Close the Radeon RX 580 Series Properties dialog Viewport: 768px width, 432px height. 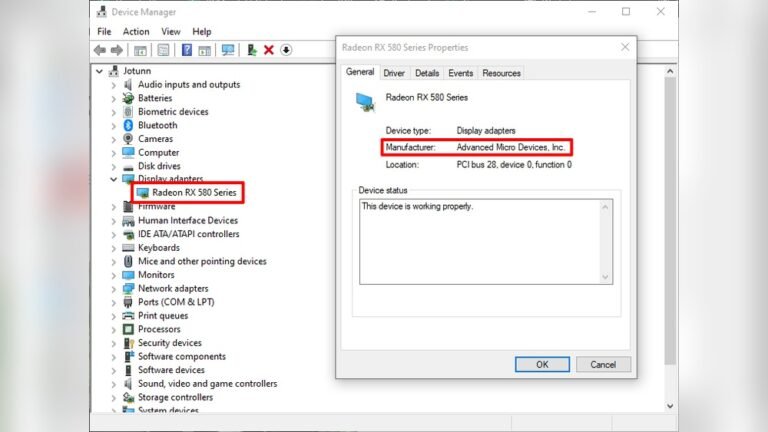pos(625,47)
